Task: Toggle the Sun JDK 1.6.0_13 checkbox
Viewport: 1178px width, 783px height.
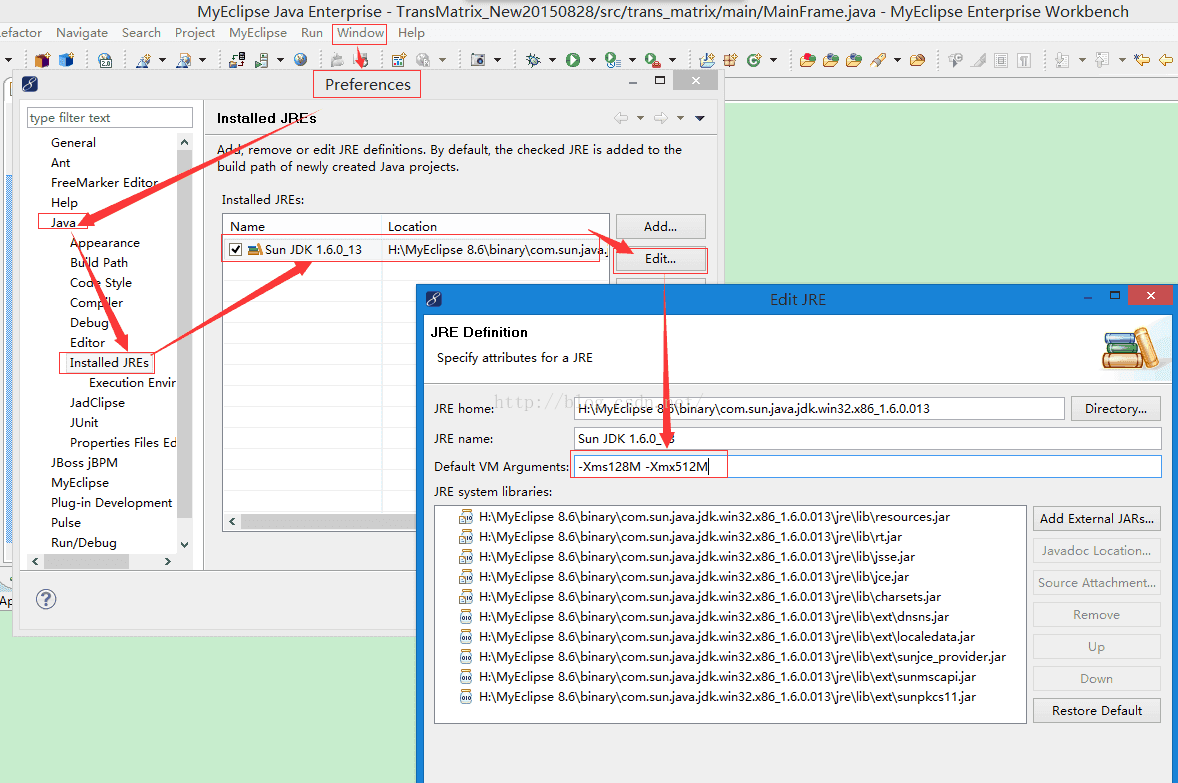Action: (236, 249)
